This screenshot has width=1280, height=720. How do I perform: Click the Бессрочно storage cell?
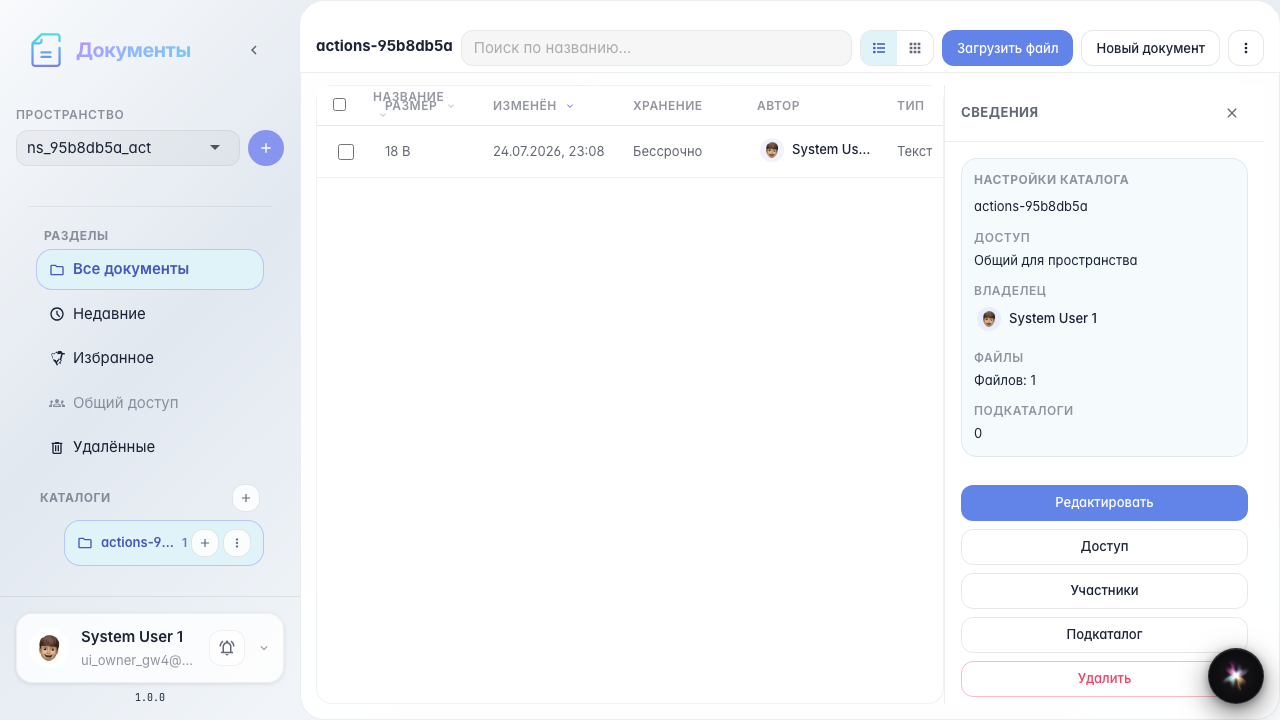pyautogui.click(x=667, y=152)
